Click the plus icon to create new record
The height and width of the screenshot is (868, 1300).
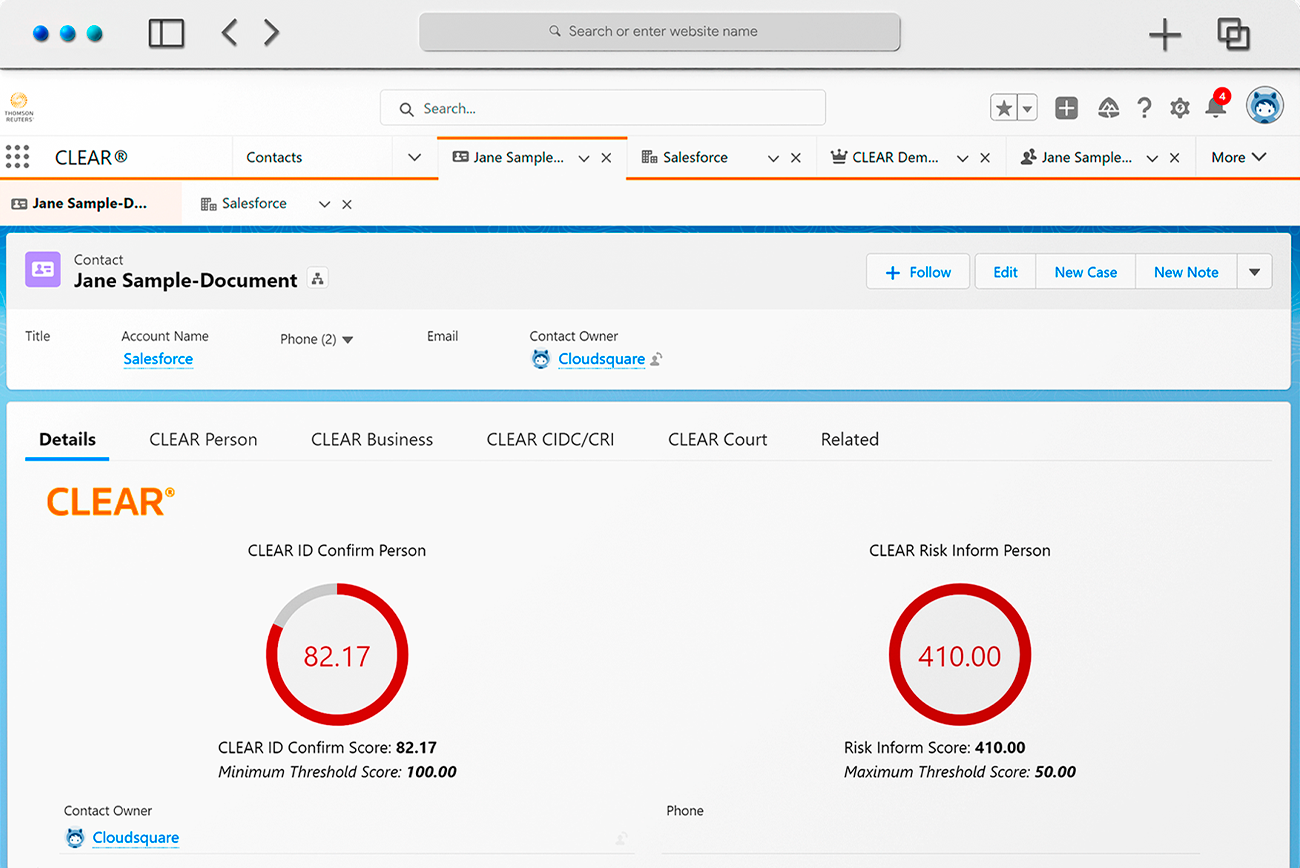(1066, 107)
